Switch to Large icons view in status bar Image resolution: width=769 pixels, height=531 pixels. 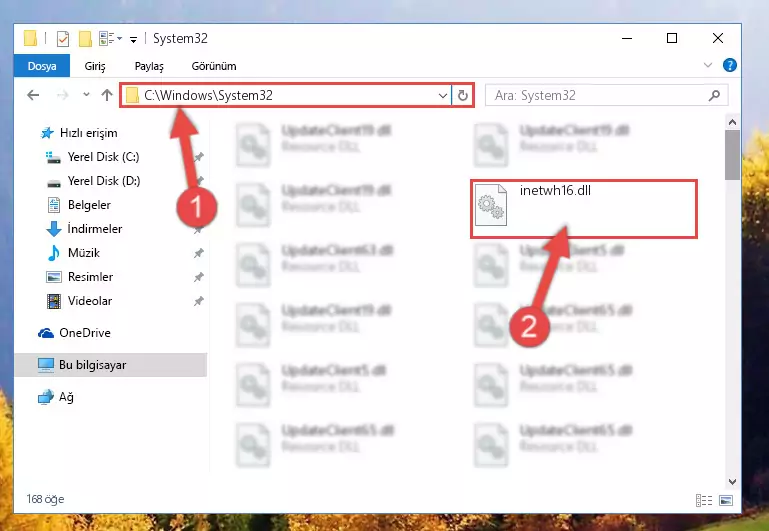[726, 500]
